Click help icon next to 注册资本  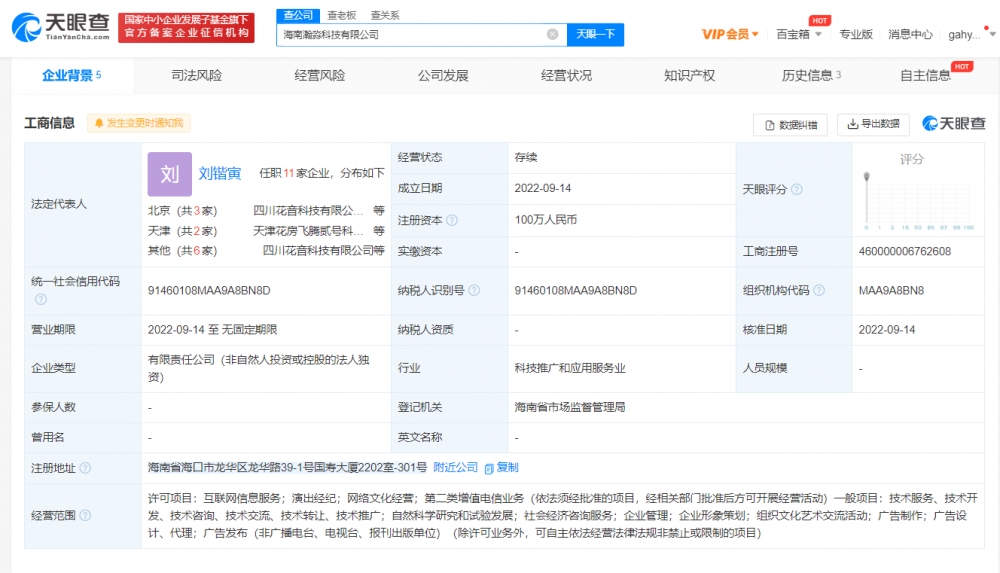pos(452,220)
